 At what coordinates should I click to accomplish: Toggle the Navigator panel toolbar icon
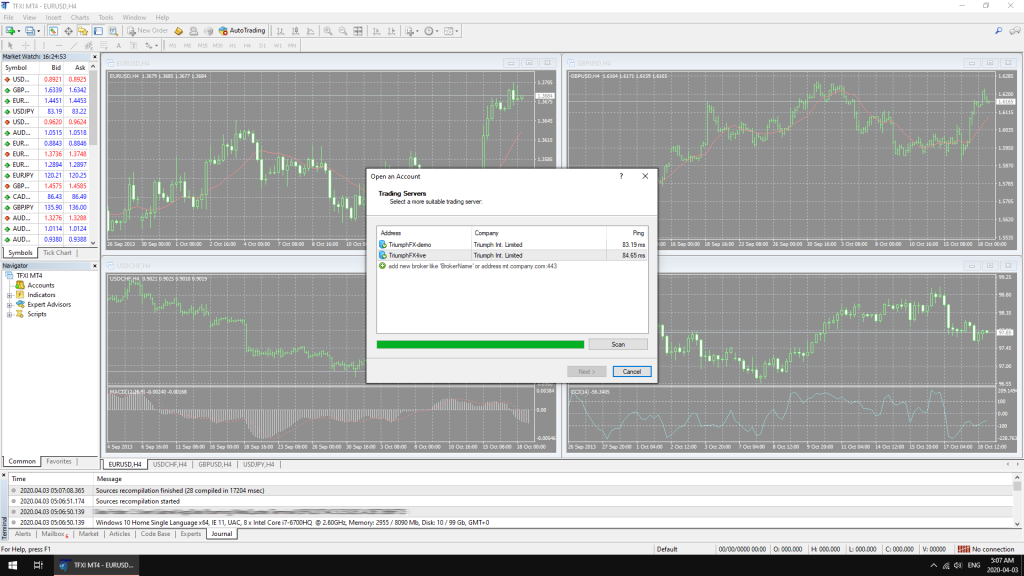(x=83, y=31)
